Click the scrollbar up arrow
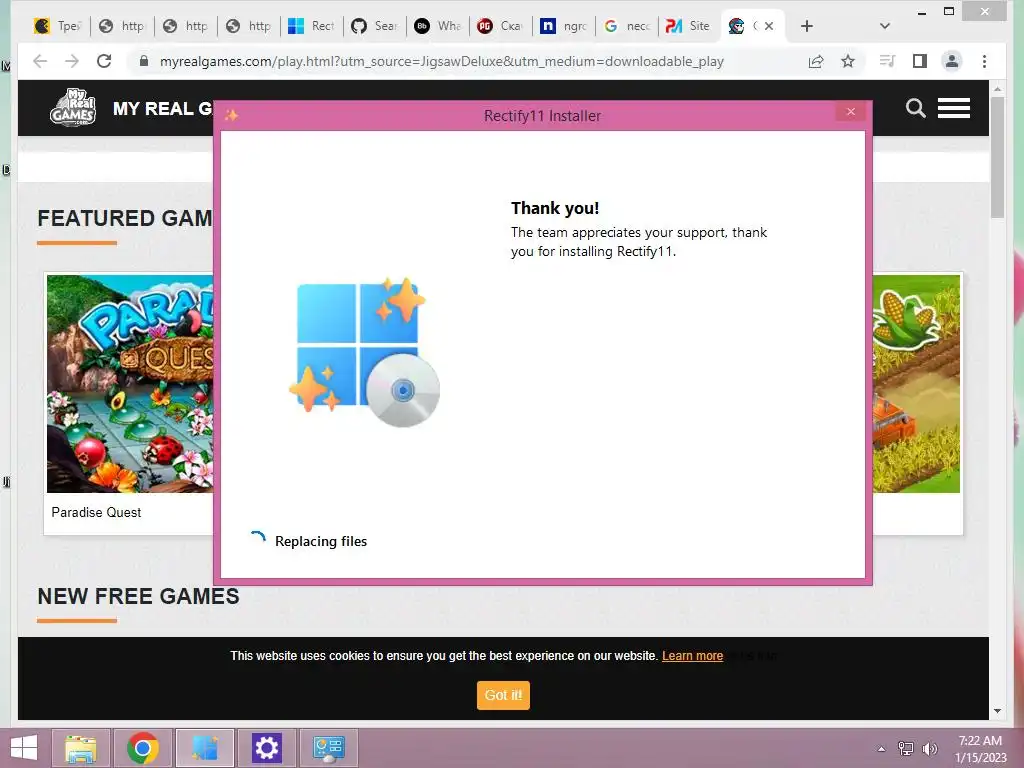1024x768 pixels. tap(997, 88)
